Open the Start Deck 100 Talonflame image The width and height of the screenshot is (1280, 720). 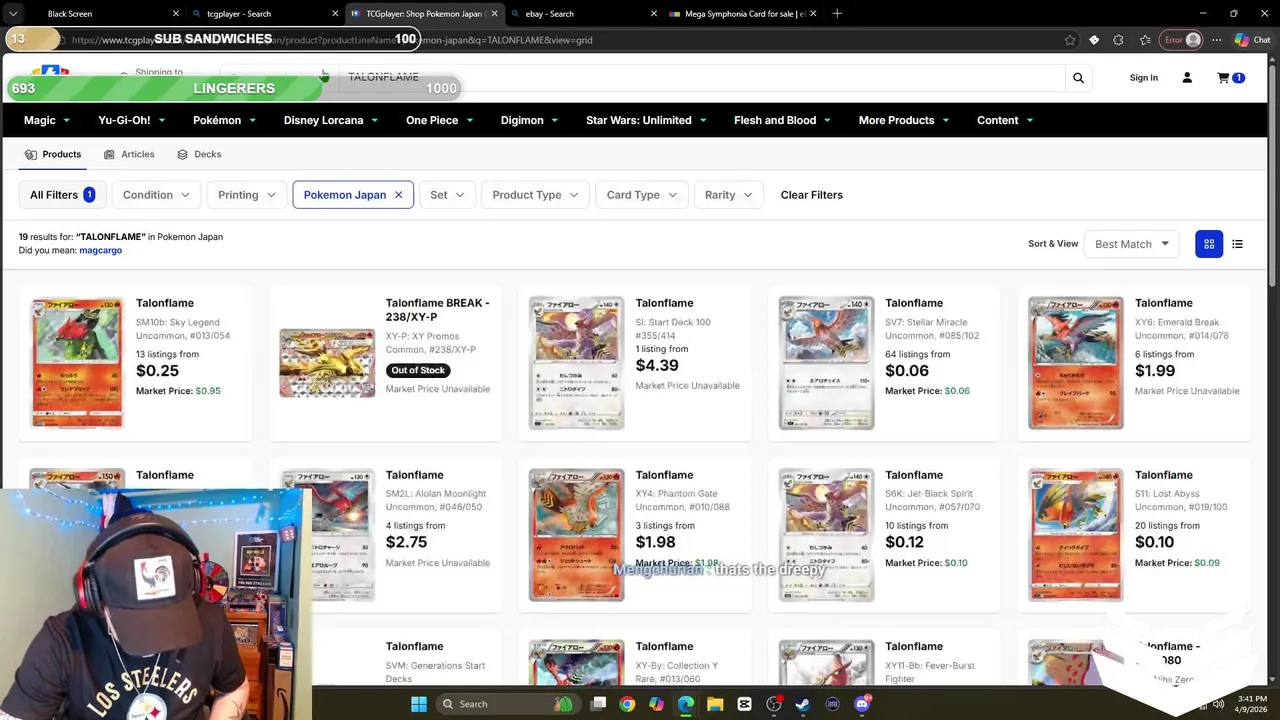576,362
